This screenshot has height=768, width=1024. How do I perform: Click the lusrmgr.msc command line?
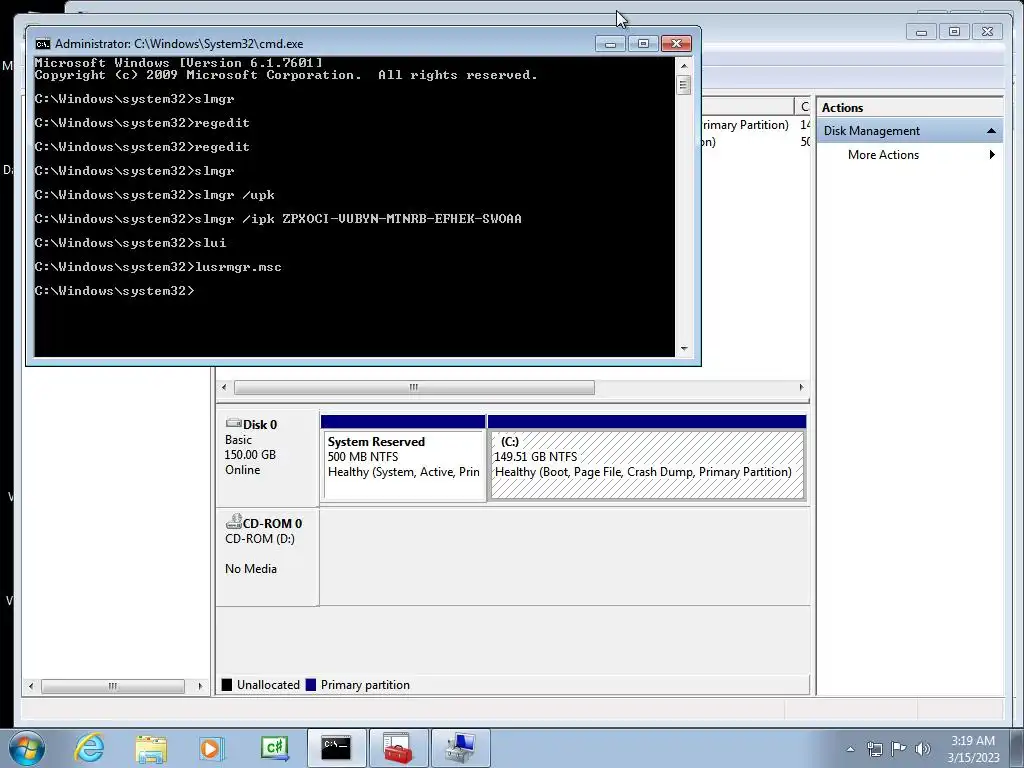158,266
